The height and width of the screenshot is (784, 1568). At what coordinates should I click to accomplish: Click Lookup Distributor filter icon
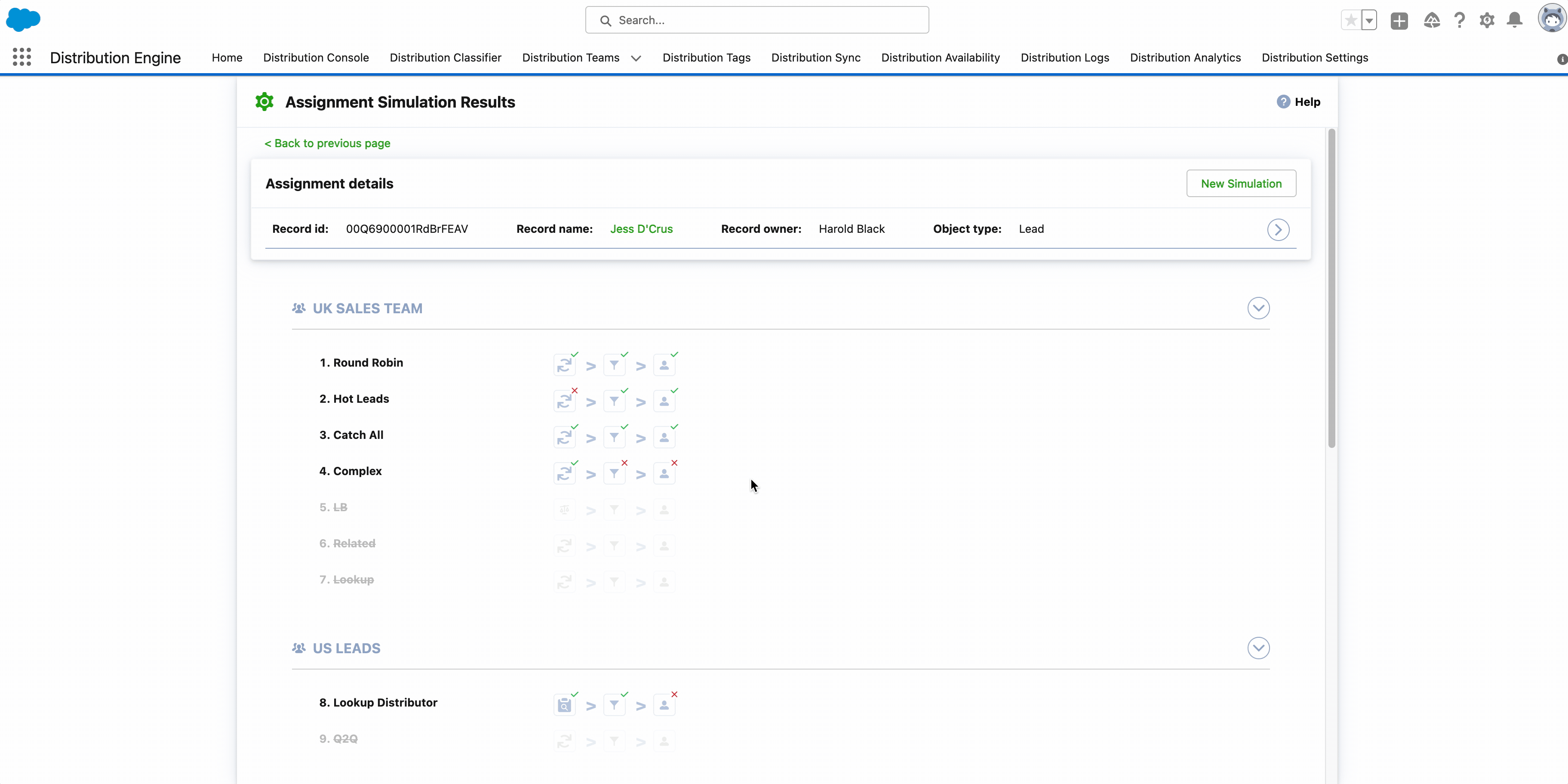[614, 705]
